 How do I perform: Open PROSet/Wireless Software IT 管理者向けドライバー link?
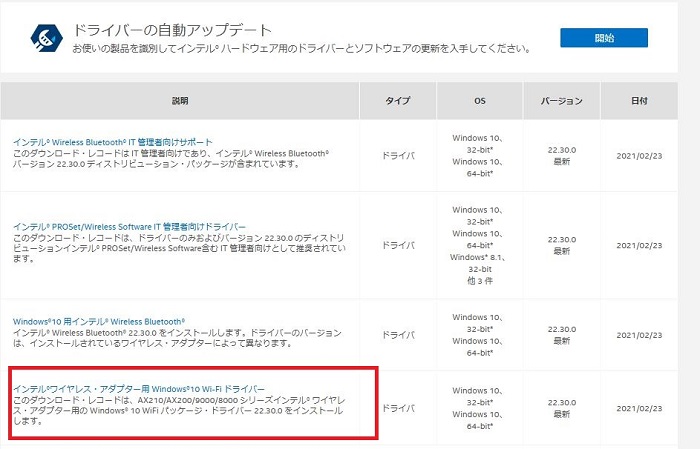point(129,227)
